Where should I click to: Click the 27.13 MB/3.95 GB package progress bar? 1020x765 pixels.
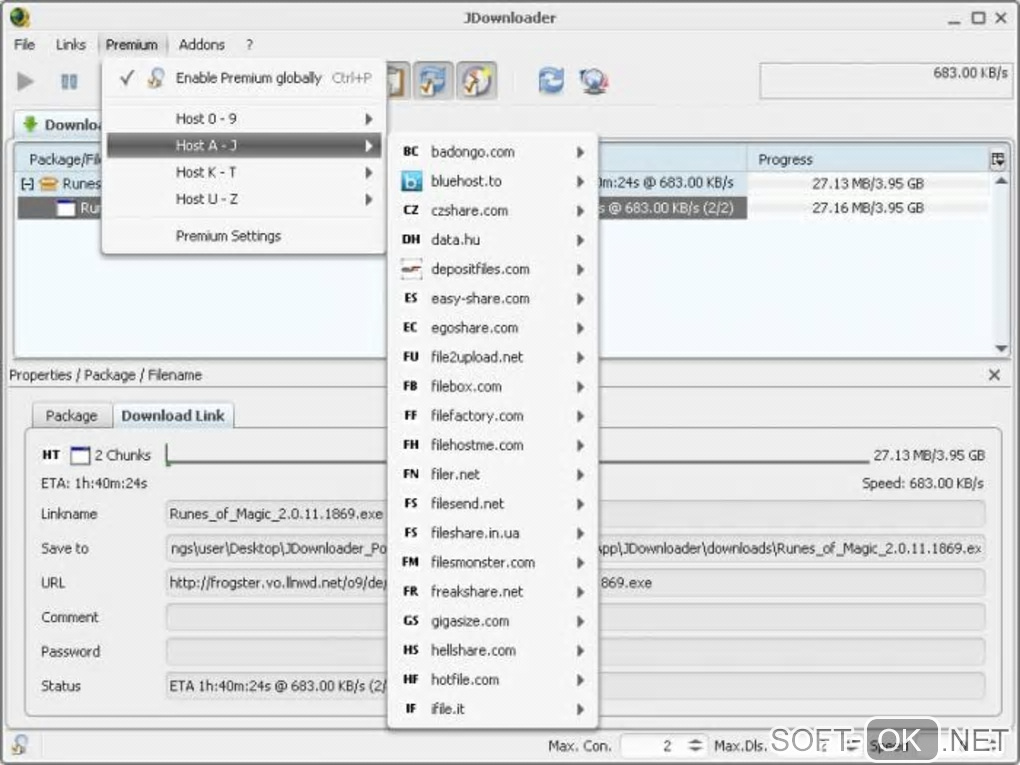[x=868, y=183]
